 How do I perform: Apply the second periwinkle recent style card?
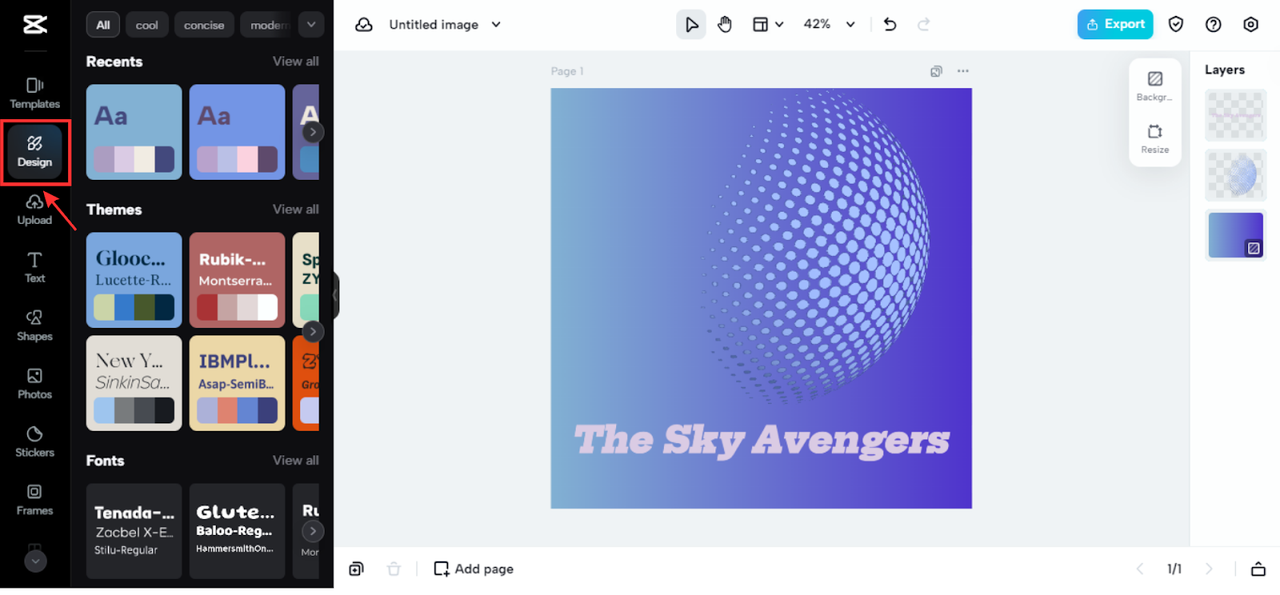click(x=237, y=132)
